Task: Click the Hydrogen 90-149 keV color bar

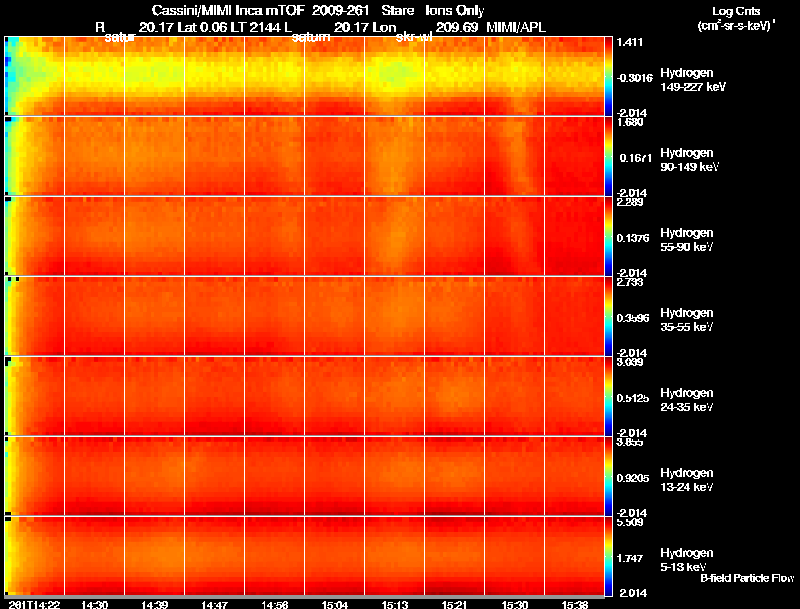Action: (608, 156)
